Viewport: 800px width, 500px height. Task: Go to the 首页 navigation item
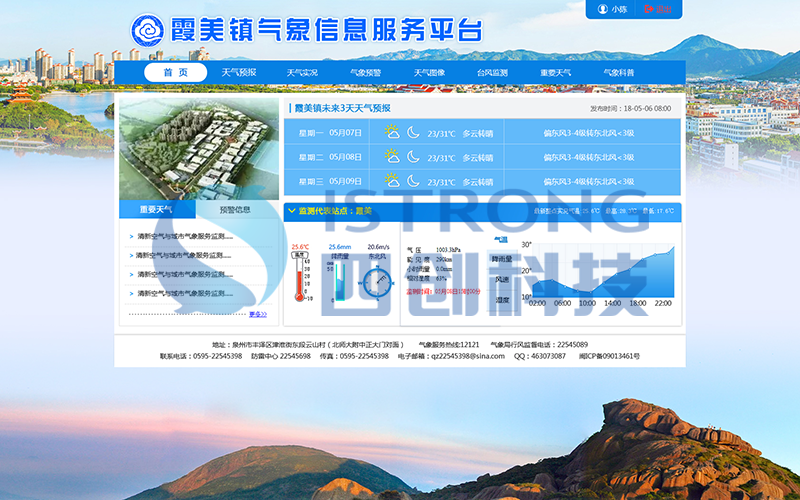tap(176, 72)
